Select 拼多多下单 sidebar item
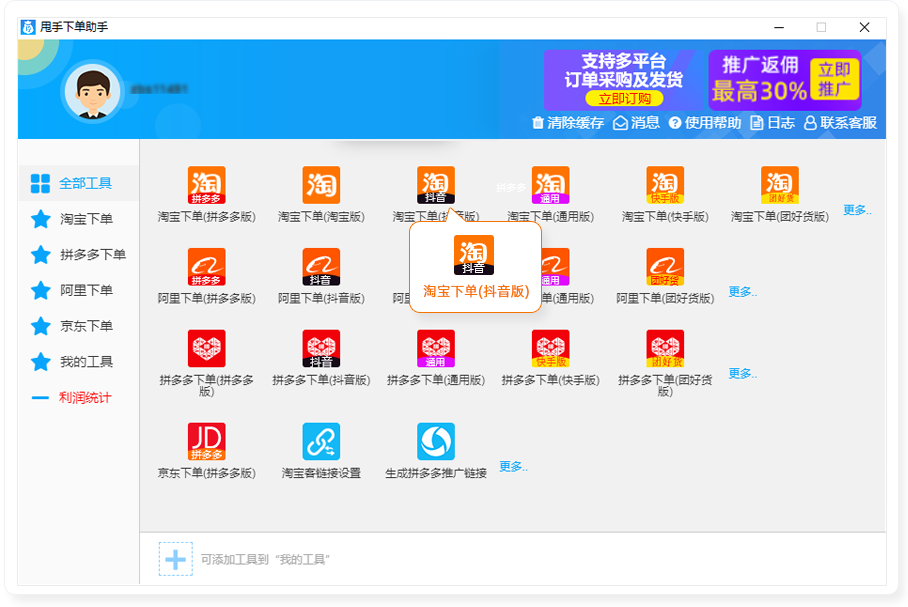The image size is (908, 607). pyautogui.click(x=78, y=255)
